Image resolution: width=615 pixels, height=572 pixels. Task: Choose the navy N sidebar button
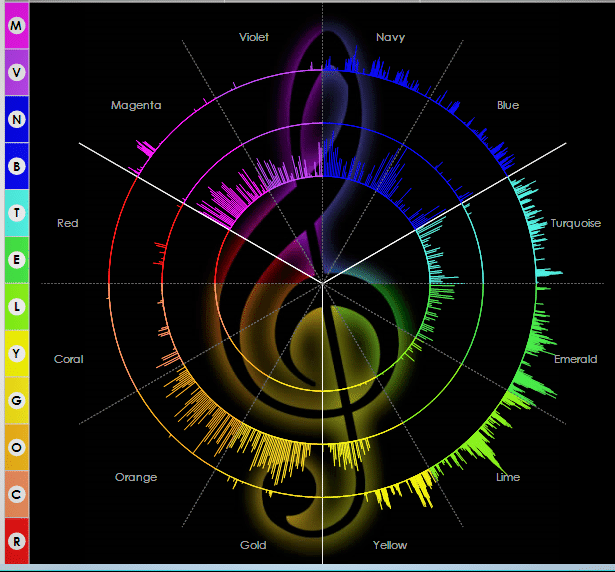tap(16, 119)
